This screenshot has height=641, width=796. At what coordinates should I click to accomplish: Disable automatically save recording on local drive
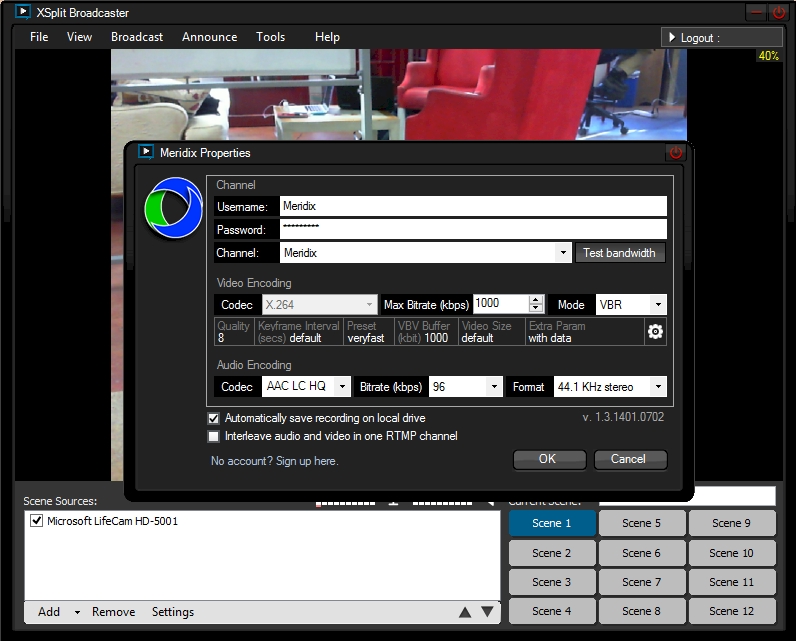click(213, 418)
